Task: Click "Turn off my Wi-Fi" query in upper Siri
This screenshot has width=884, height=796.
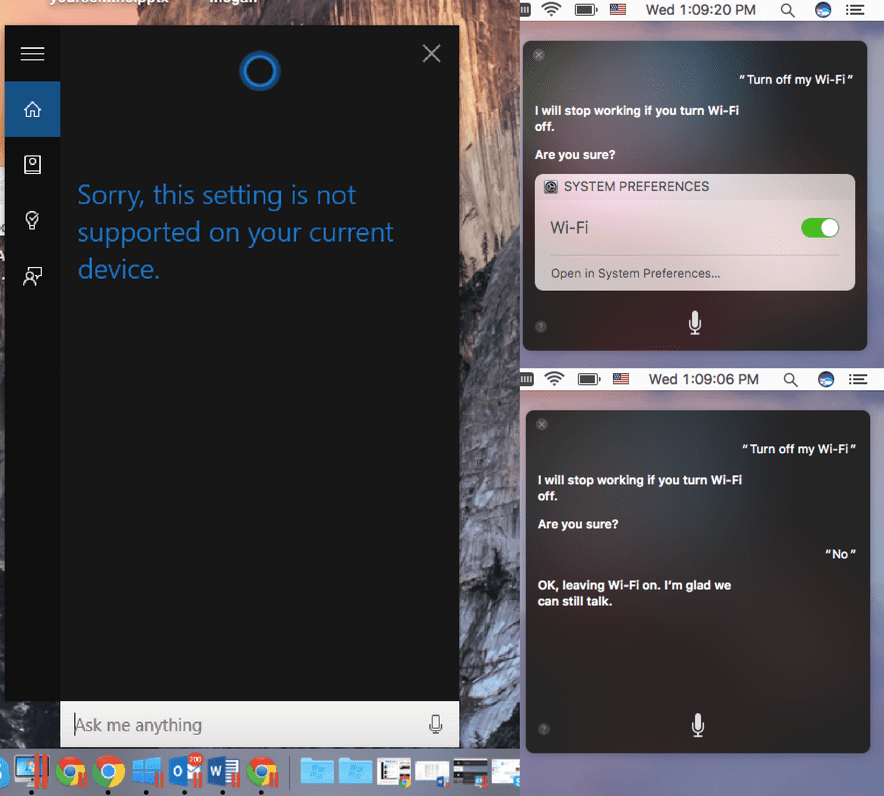Action: click(795, 79)
